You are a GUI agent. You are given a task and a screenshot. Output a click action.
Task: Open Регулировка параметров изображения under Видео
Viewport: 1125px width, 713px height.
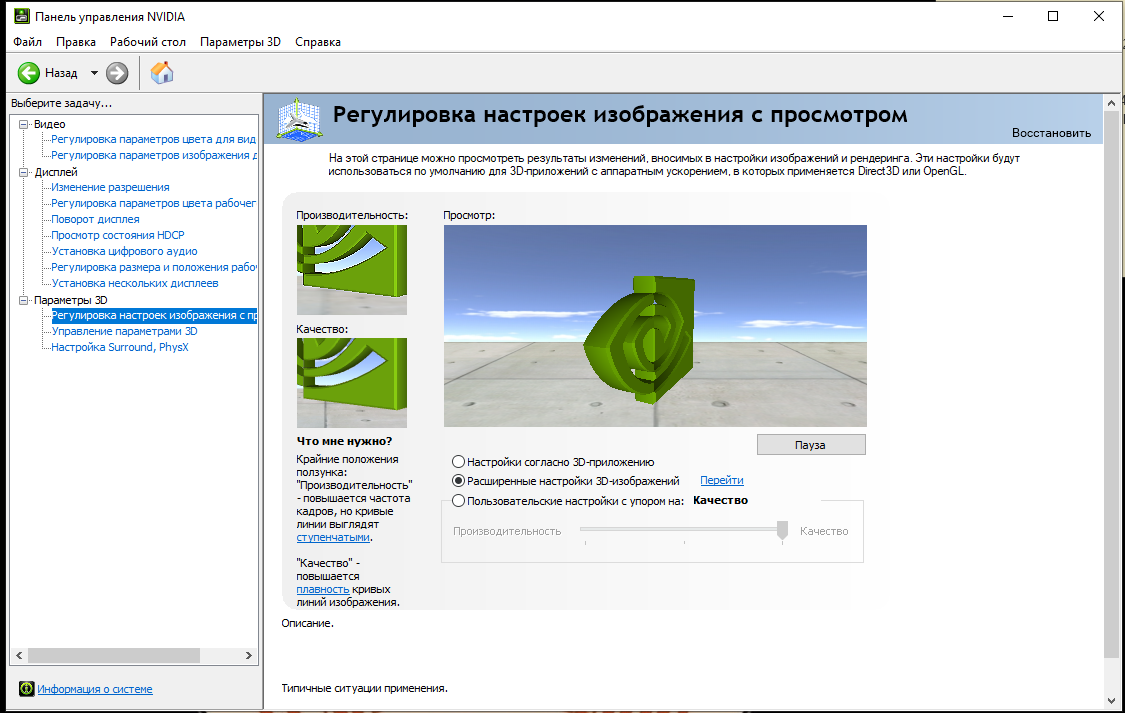tap(154, 155)
